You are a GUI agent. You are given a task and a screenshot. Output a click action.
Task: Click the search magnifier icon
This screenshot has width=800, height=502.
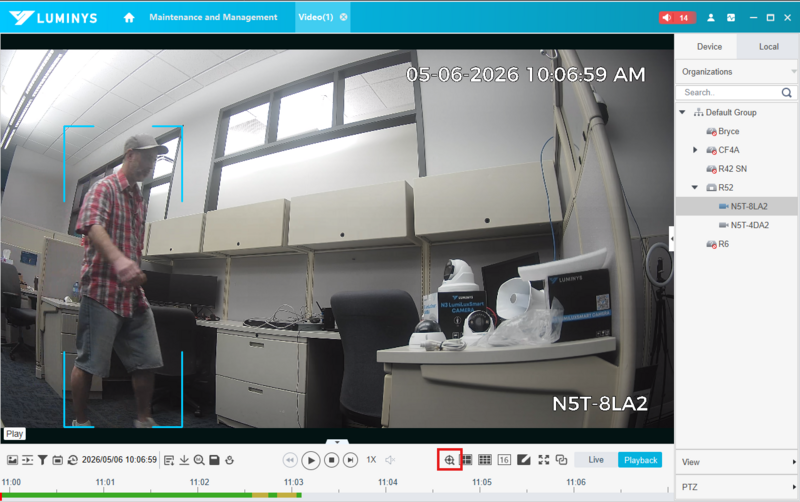click(787, 92)
